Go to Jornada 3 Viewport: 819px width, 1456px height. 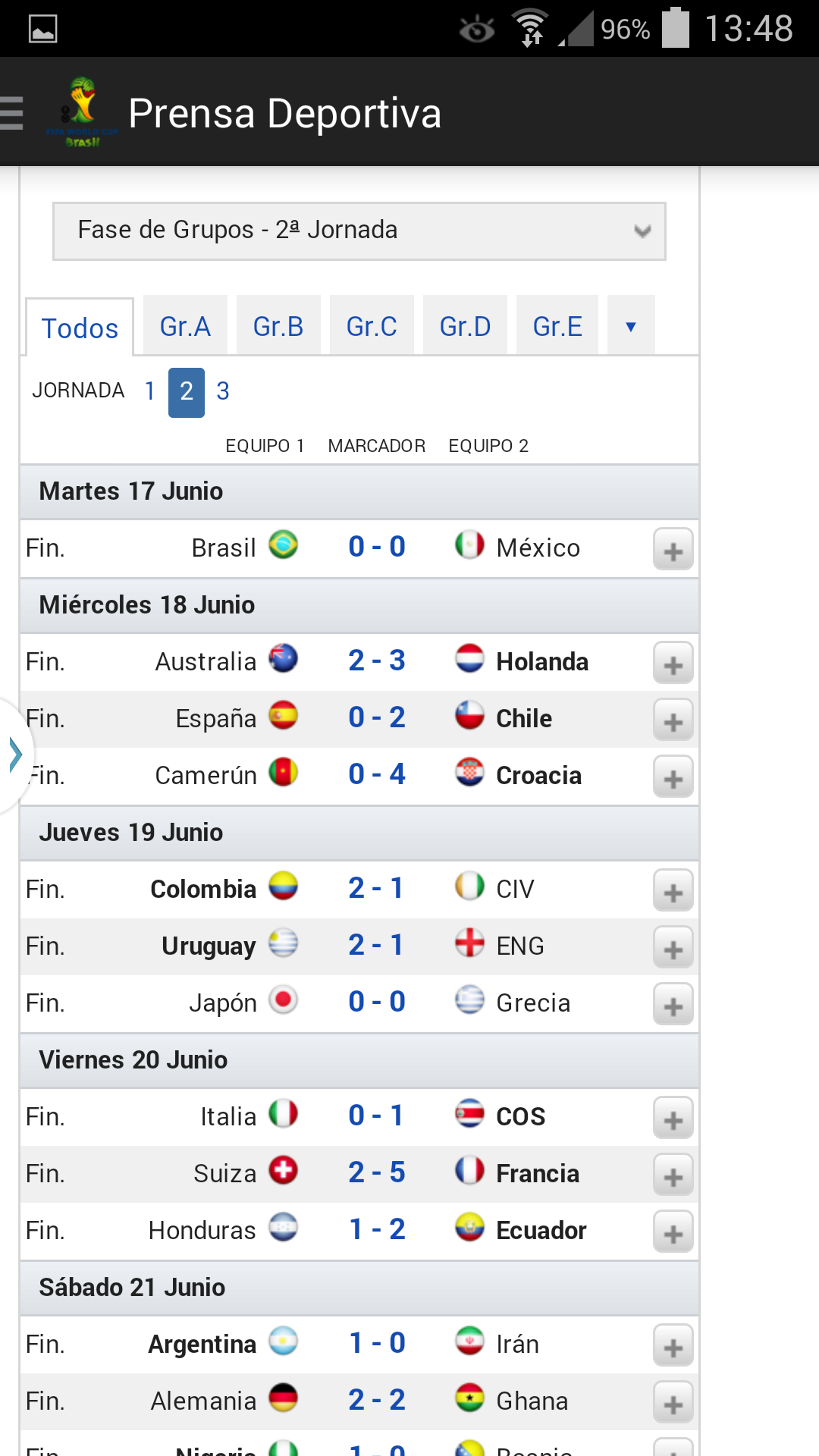[223, 392]
